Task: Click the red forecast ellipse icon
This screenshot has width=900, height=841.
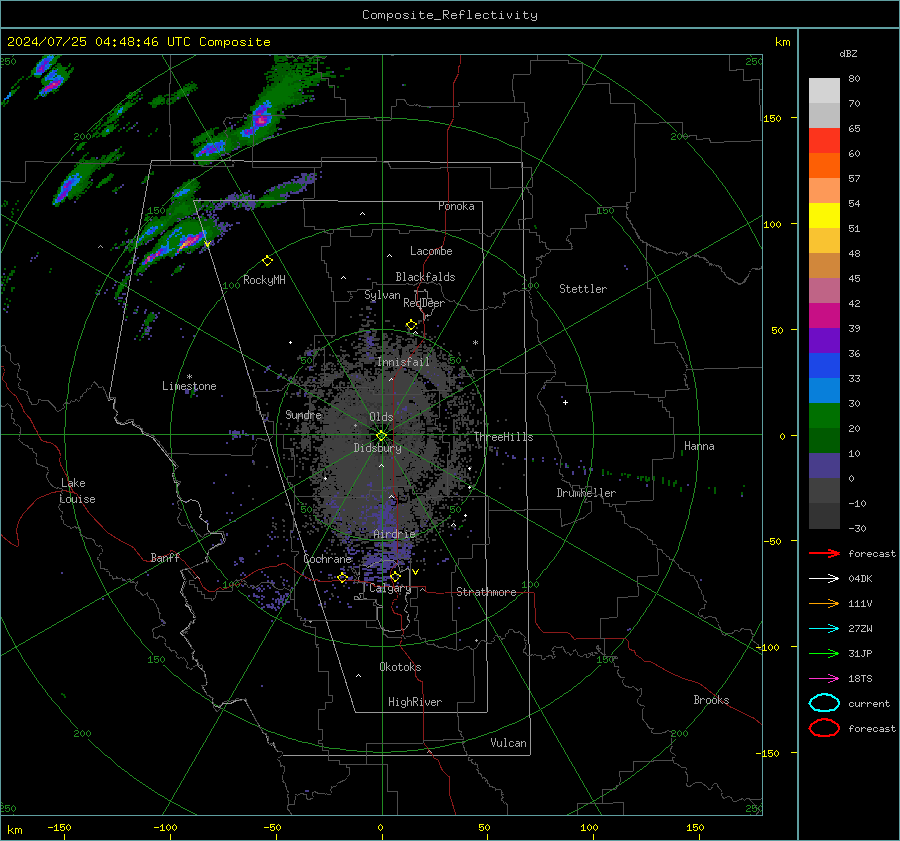Action: [x=824, y=728]
